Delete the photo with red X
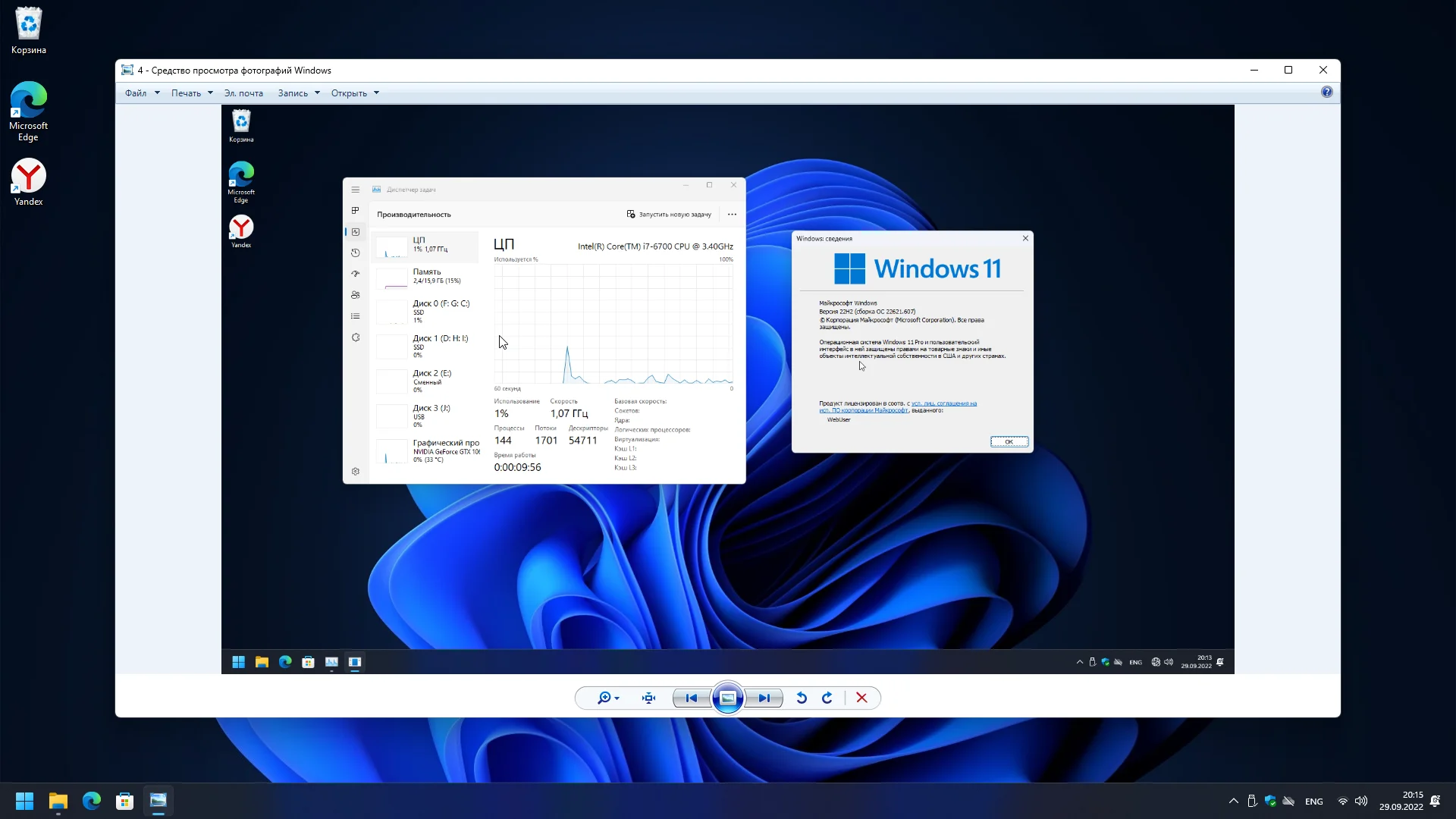1456x819 pixels. click(861, 698)
